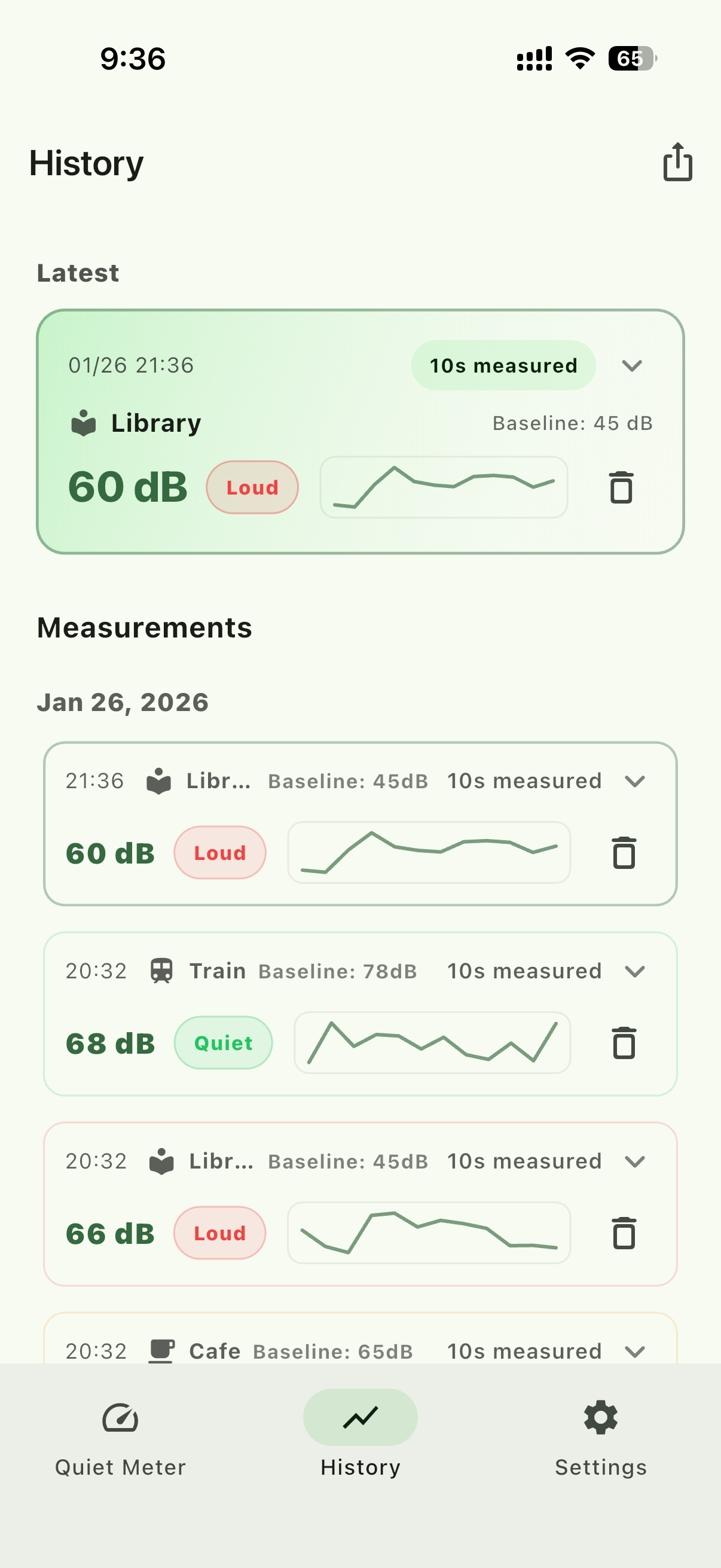Screen dimensions: 721x1568
Task: Tap the Quiet badge on Train entry
Action: pos(224,1043)
